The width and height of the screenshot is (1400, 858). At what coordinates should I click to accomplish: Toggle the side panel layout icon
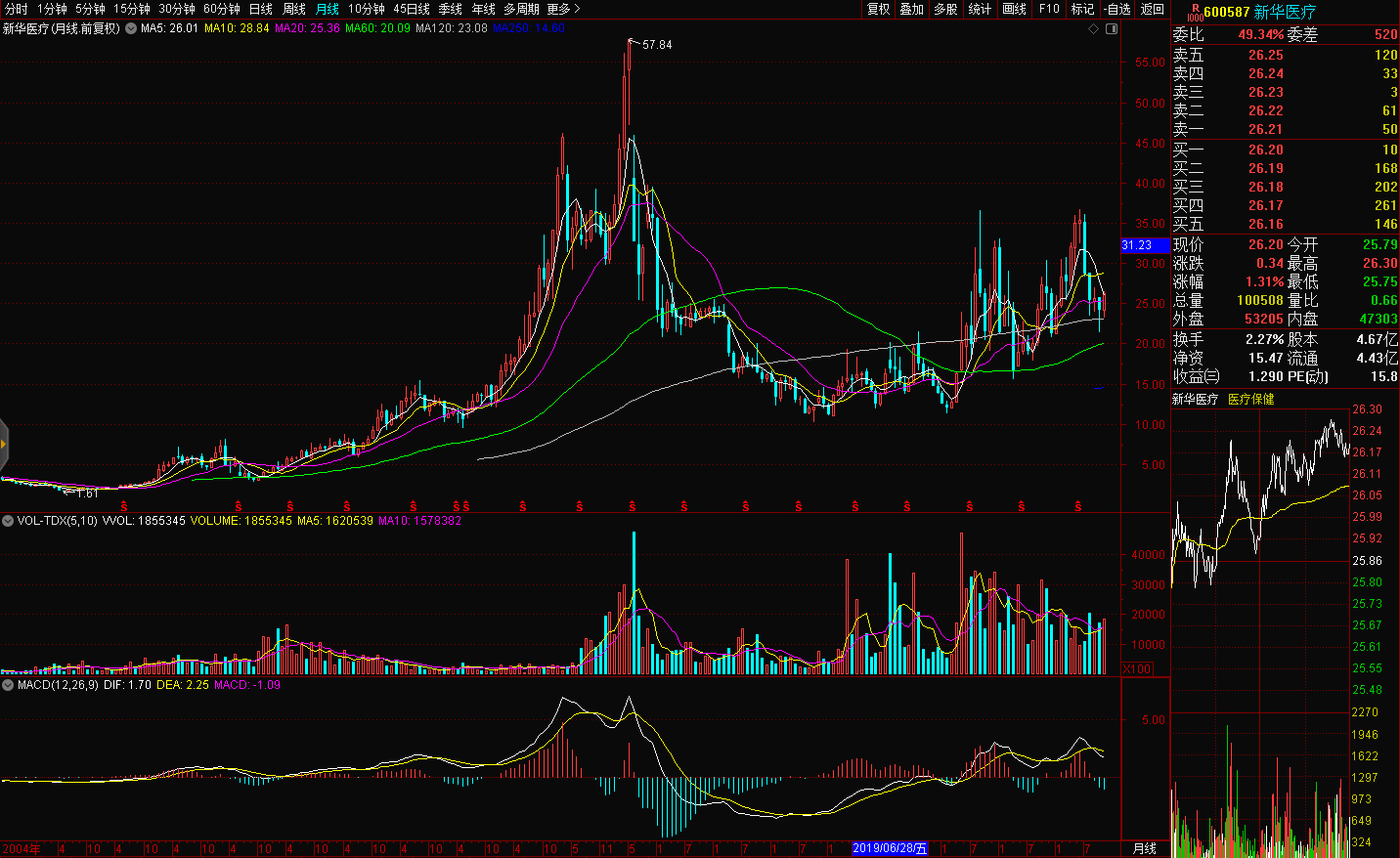coord(1112,29)
